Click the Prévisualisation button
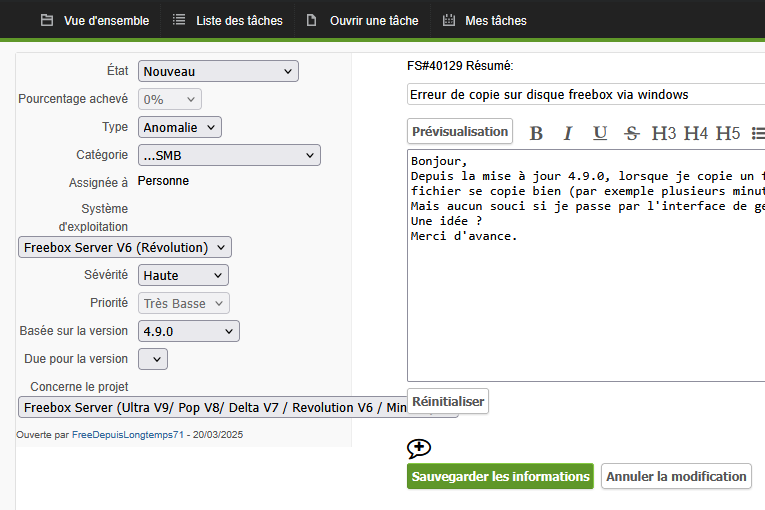 pos(460,131)
